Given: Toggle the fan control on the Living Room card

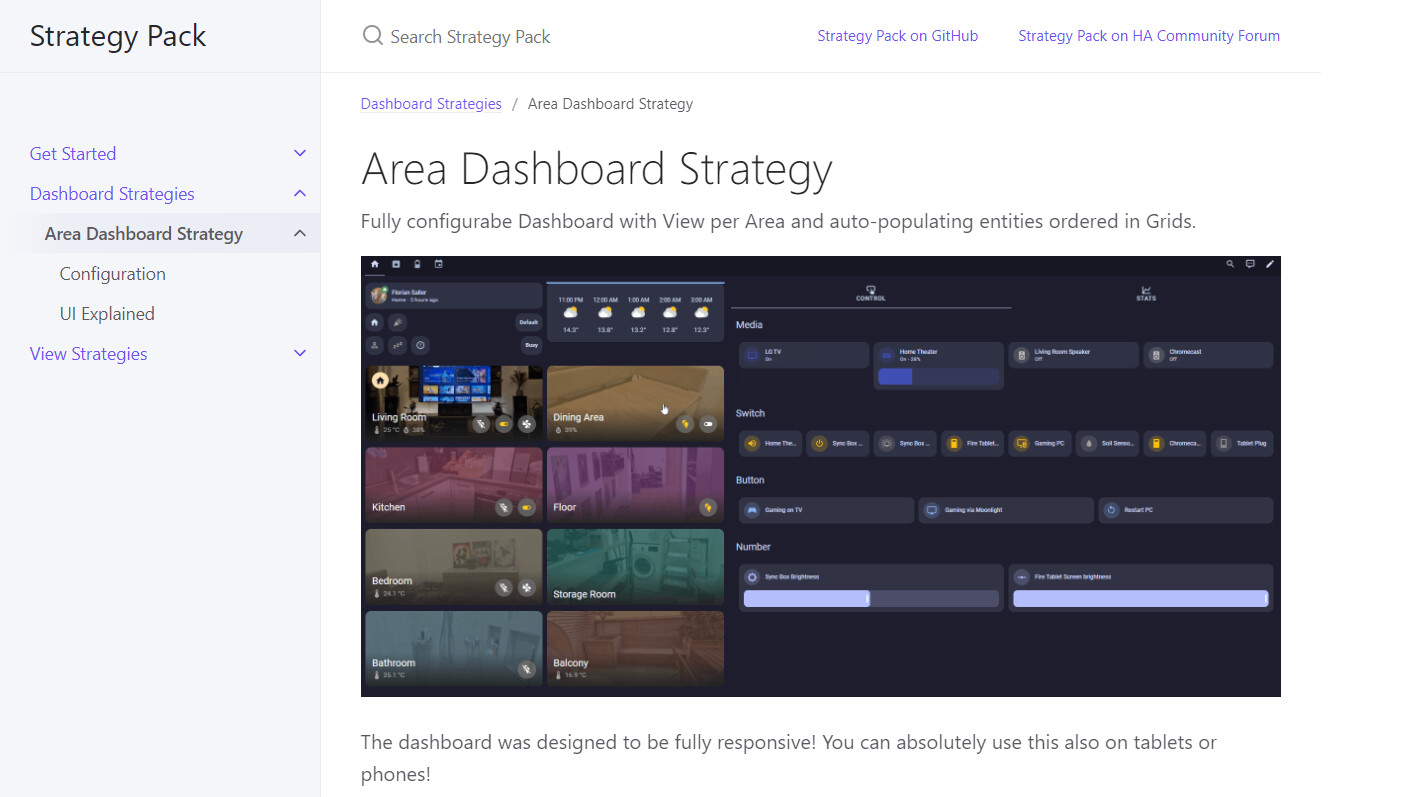Looking at the screenshot, I should (x=527, y=424).
